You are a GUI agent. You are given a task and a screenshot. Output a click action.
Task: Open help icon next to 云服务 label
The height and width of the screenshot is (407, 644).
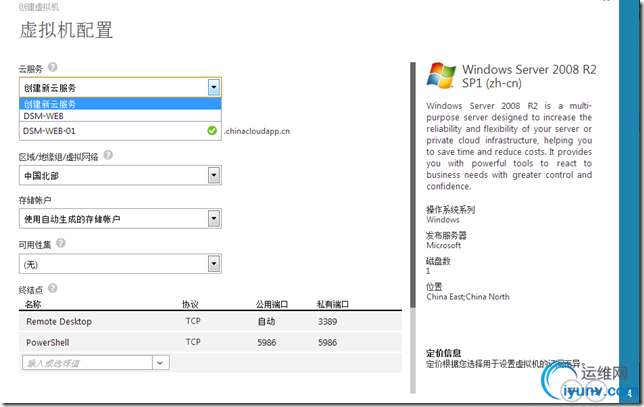(53, 67)
